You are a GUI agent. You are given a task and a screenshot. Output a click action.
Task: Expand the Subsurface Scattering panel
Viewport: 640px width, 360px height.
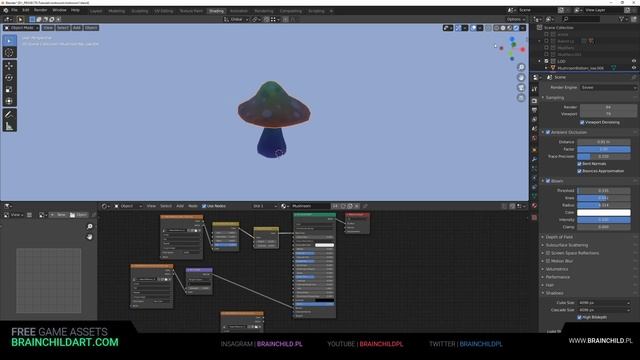coord(567,245)
